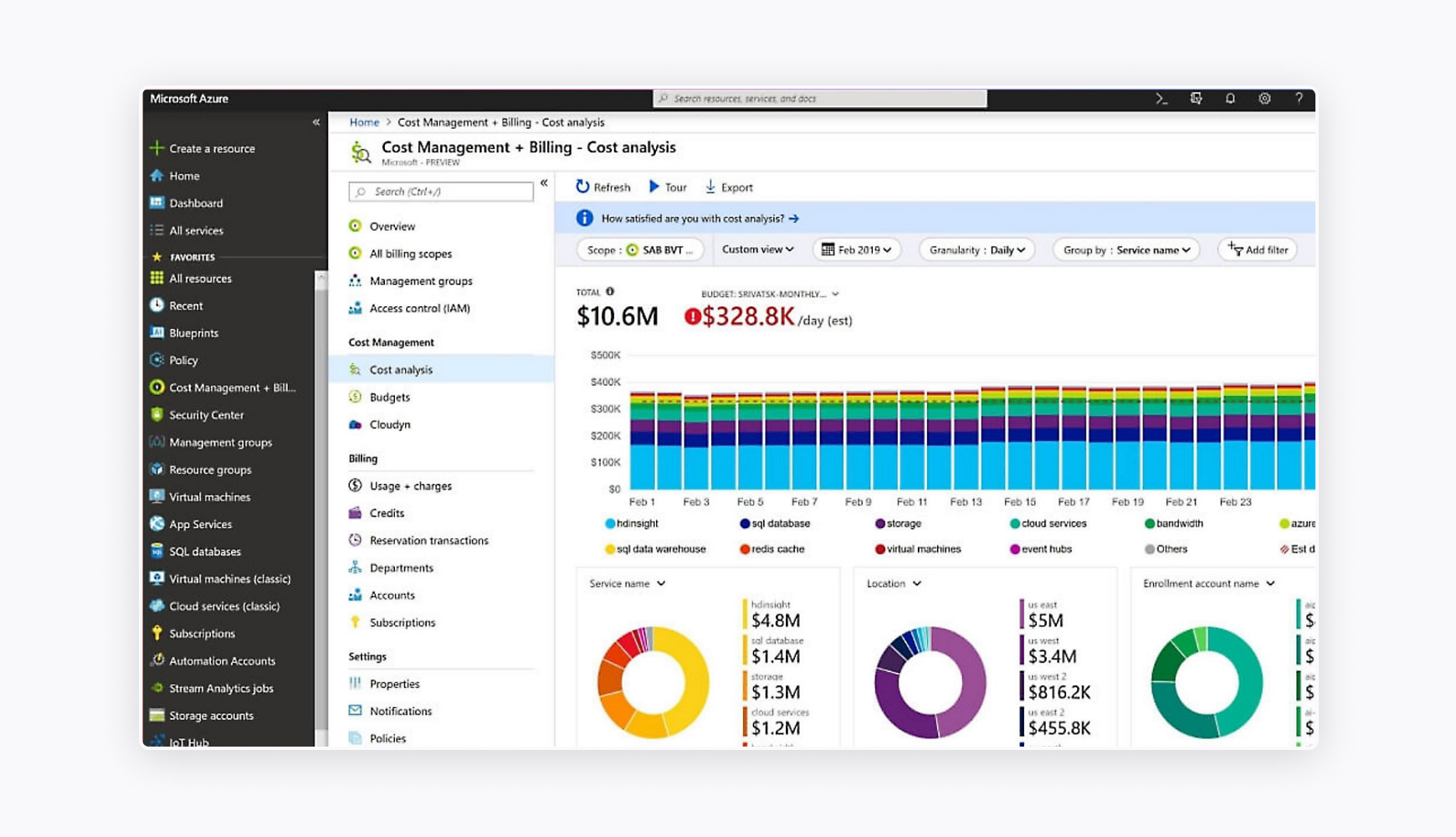
Task: Click the Storage accounts icon
Action: 156,715
